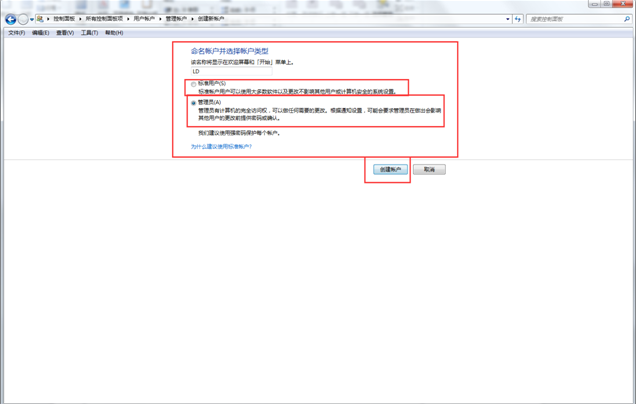The image size is (637, 404).
Task: Expand the breadcrumb arrow right after 管理帐户
Action: 192,19
